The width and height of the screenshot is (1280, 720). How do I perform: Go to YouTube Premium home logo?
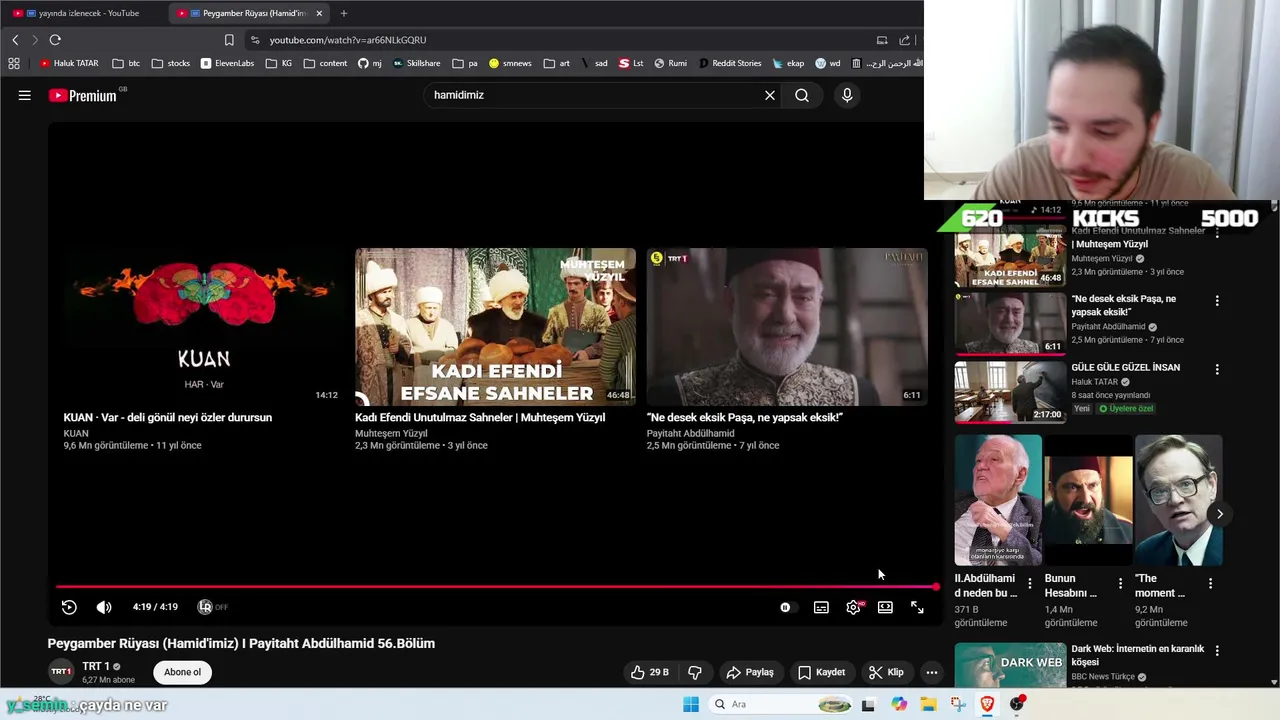tap(83, 95)
